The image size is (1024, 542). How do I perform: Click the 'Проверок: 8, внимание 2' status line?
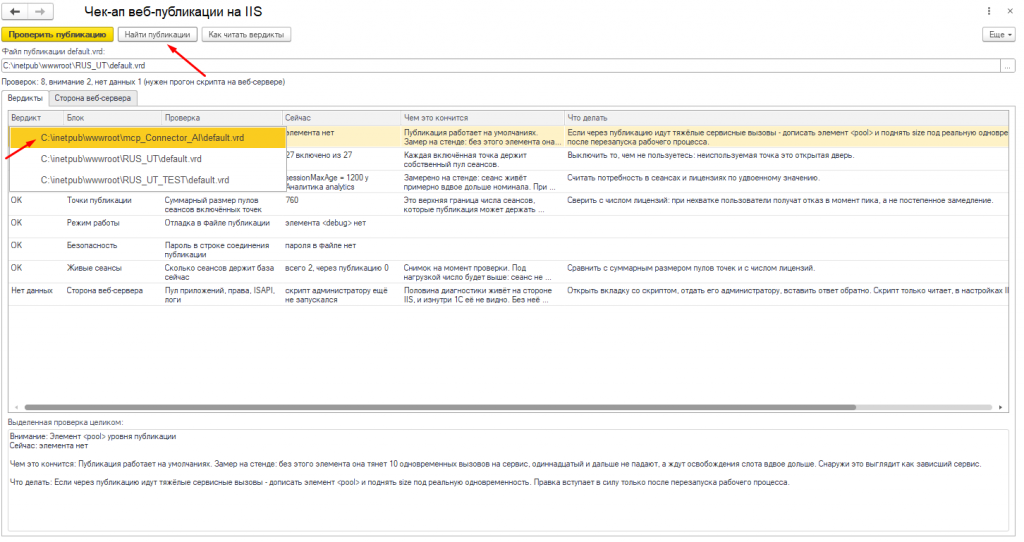click(x=143, y=82)
